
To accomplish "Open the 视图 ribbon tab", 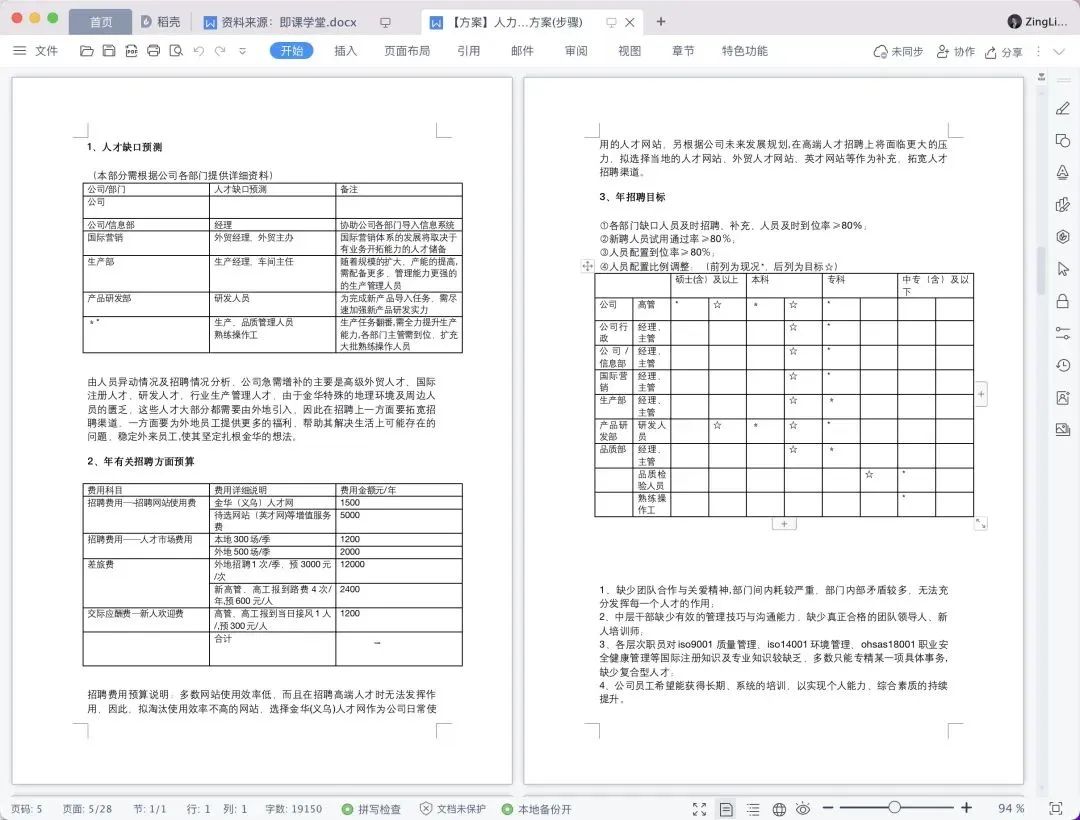I will [x=630, y=51].
